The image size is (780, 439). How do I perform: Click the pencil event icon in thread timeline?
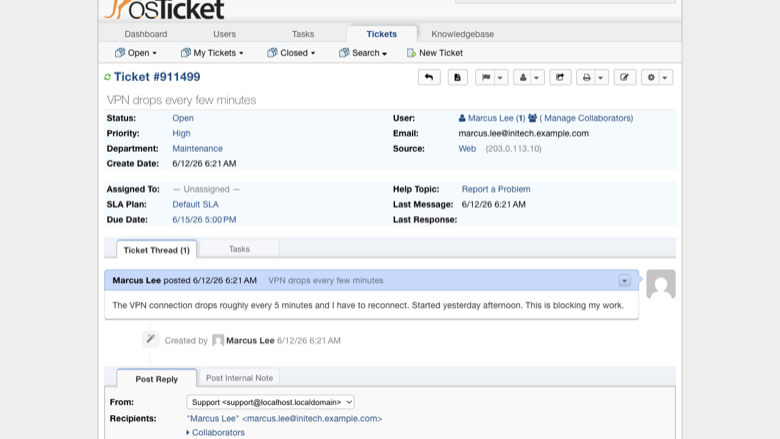coord(150,339)
